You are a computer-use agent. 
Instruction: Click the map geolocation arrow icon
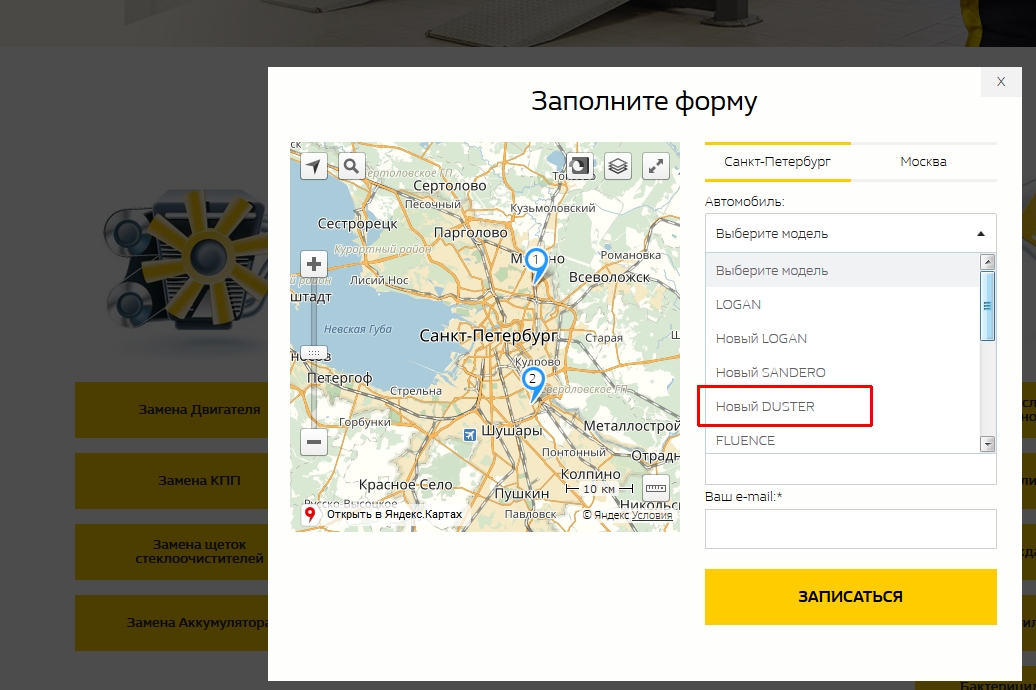pos(314,166)
